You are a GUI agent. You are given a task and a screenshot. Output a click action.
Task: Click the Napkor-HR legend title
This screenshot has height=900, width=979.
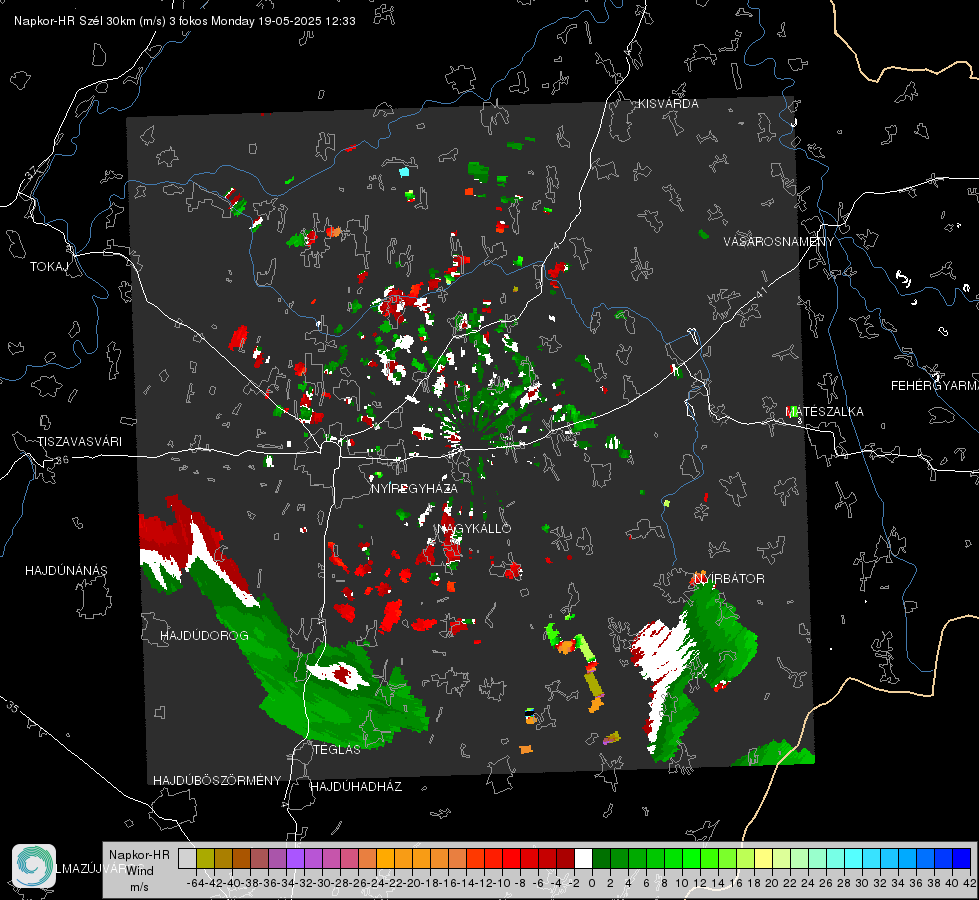click(139, 854)
